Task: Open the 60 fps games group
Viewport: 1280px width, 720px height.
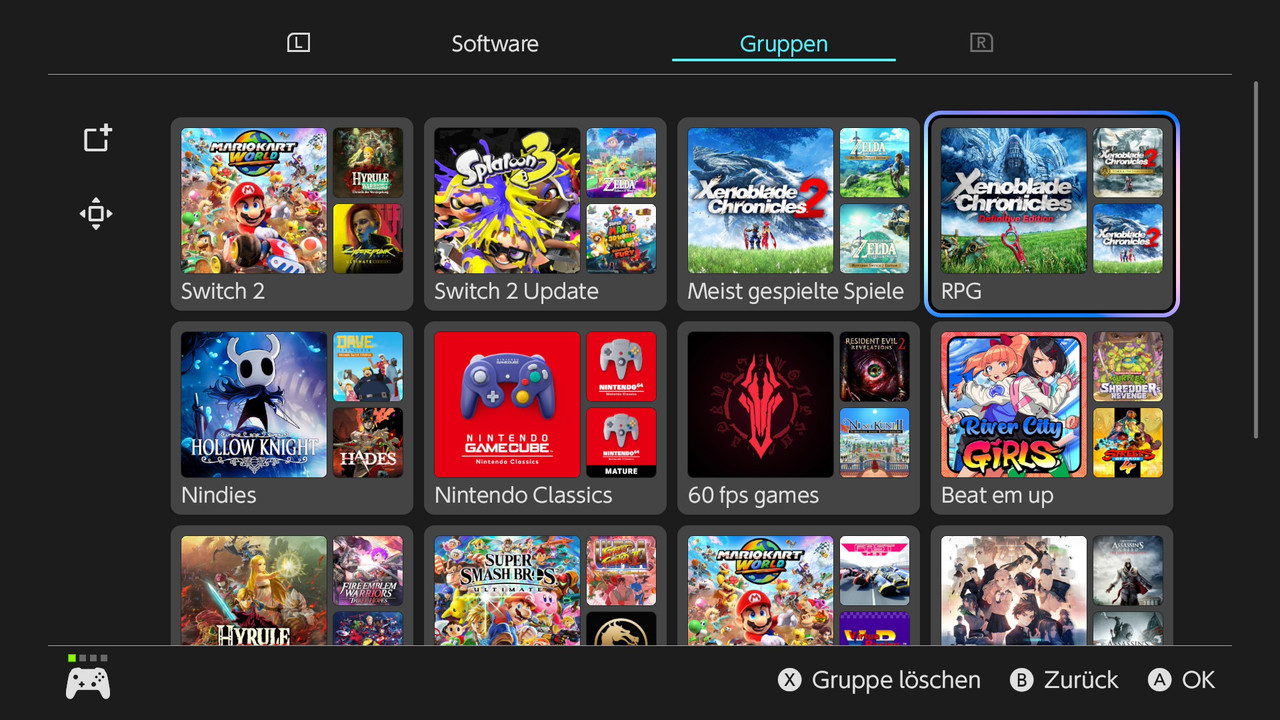Action: tap(798, 418)
